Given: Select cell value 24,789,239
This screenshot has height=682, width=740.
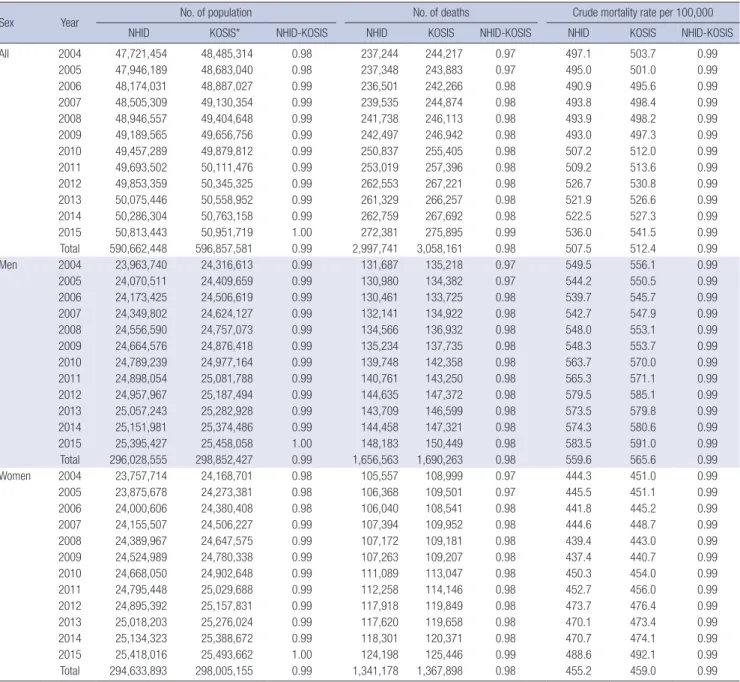Looking at the screenshot, I should [x=141, y=362].
